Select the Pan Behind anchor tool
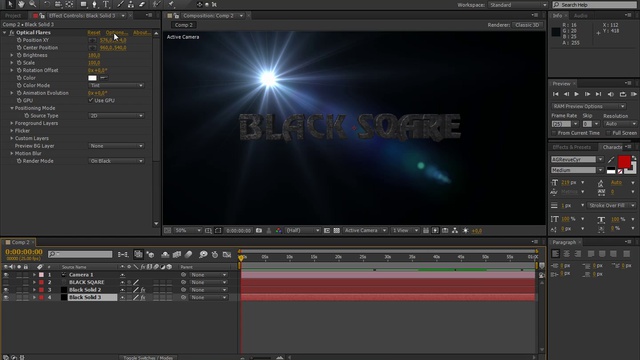The height and width of the screenshot is (360, 640). pyautogui.click(x=69, y=4)
